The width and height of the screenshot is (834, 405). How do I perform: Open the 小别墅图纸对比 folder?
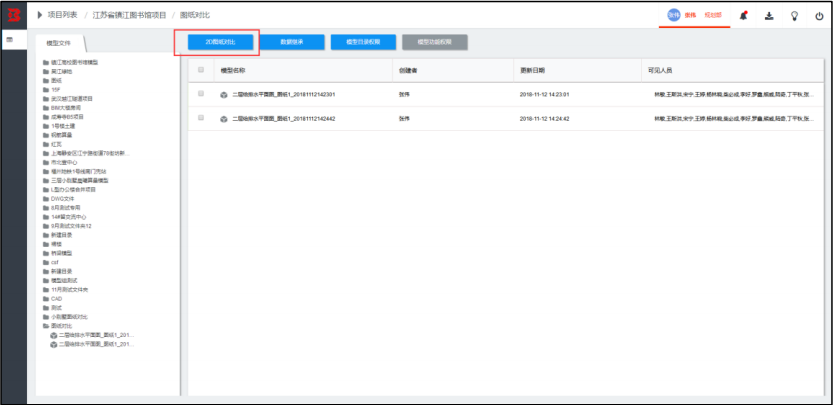tap(69, 317)
